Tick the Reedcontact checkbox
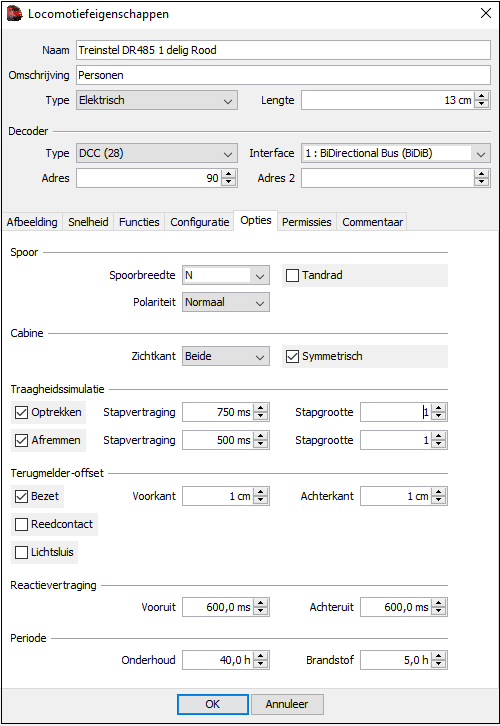This screenshot has width=500, height=726. [x=21, y=525]
